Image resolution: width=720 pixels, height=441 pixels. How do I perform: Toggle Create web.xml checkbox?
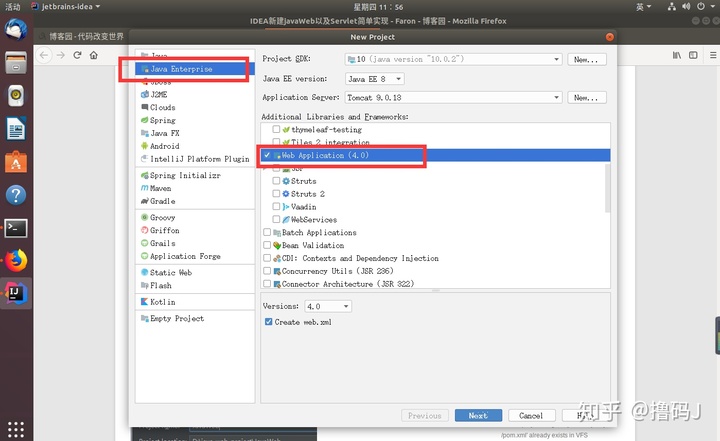269,322
